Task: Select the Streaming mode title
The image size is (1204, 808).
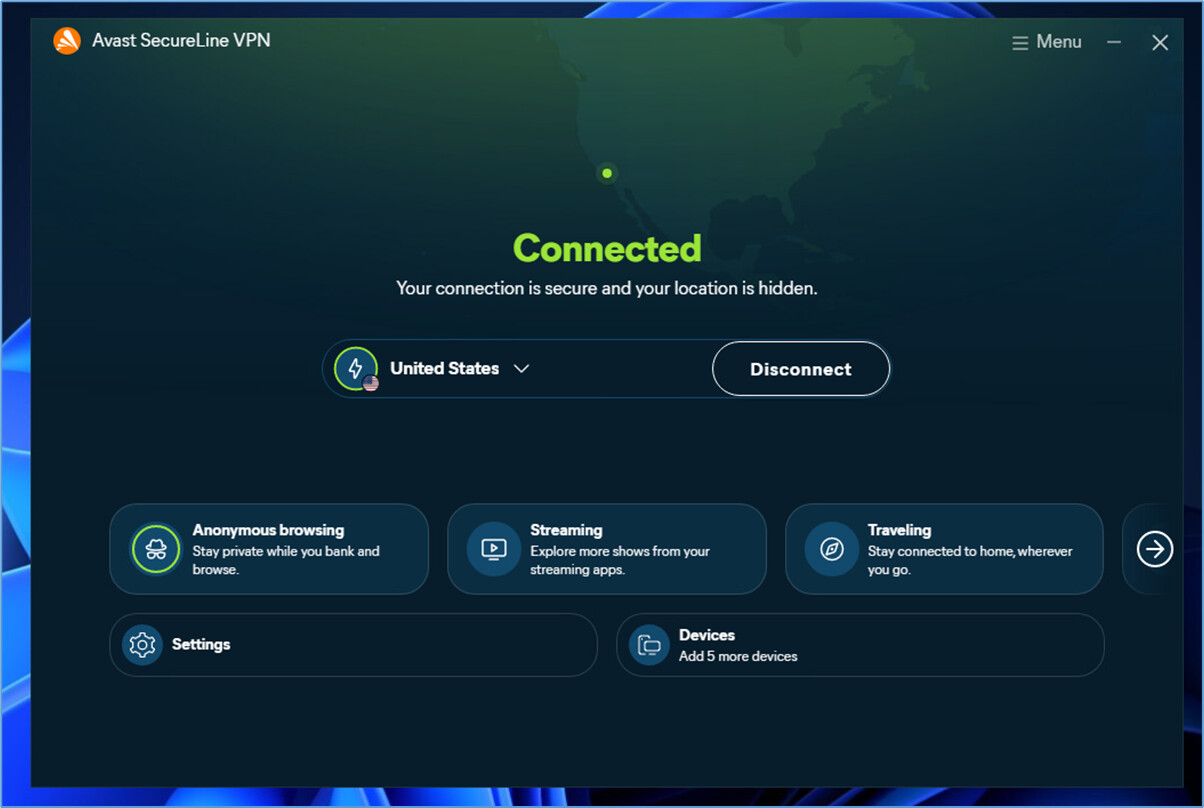Action: [x=566, y=530]
